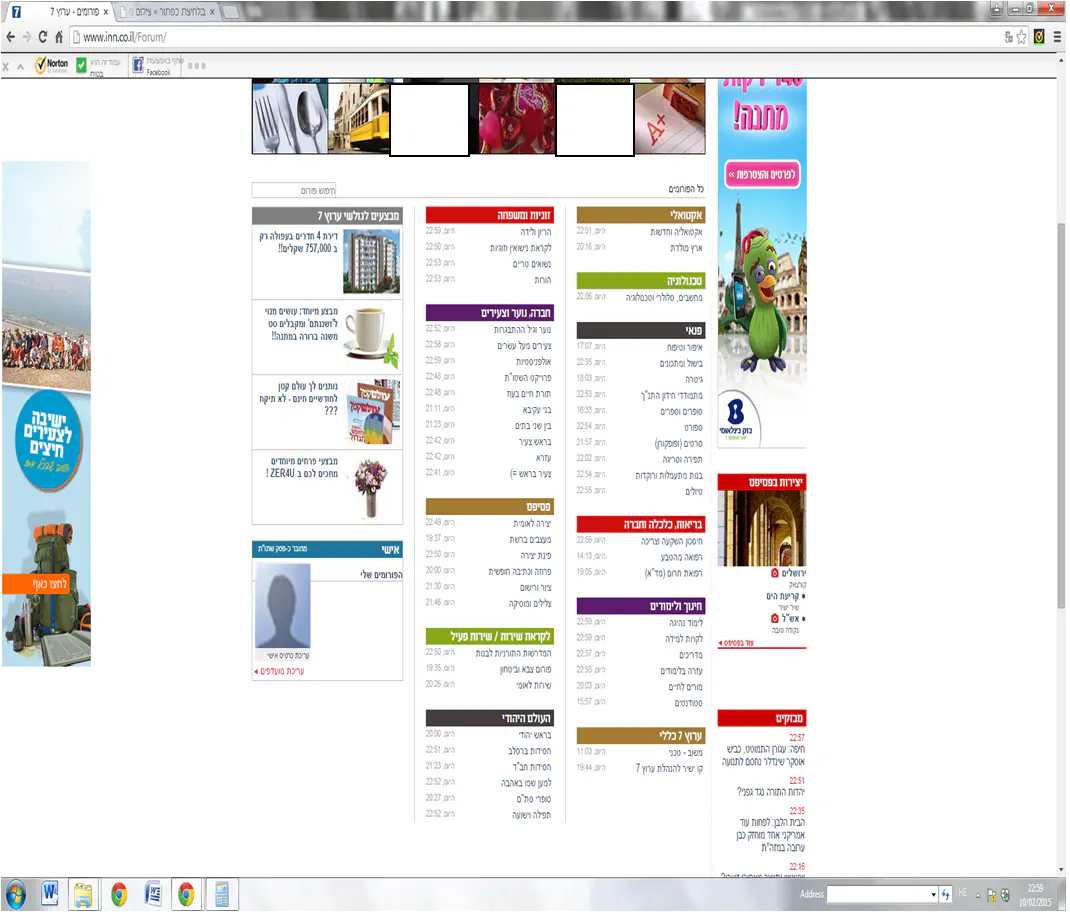Click the browser back arrow
The image size is (1070, 912).
tap(9, 37)
